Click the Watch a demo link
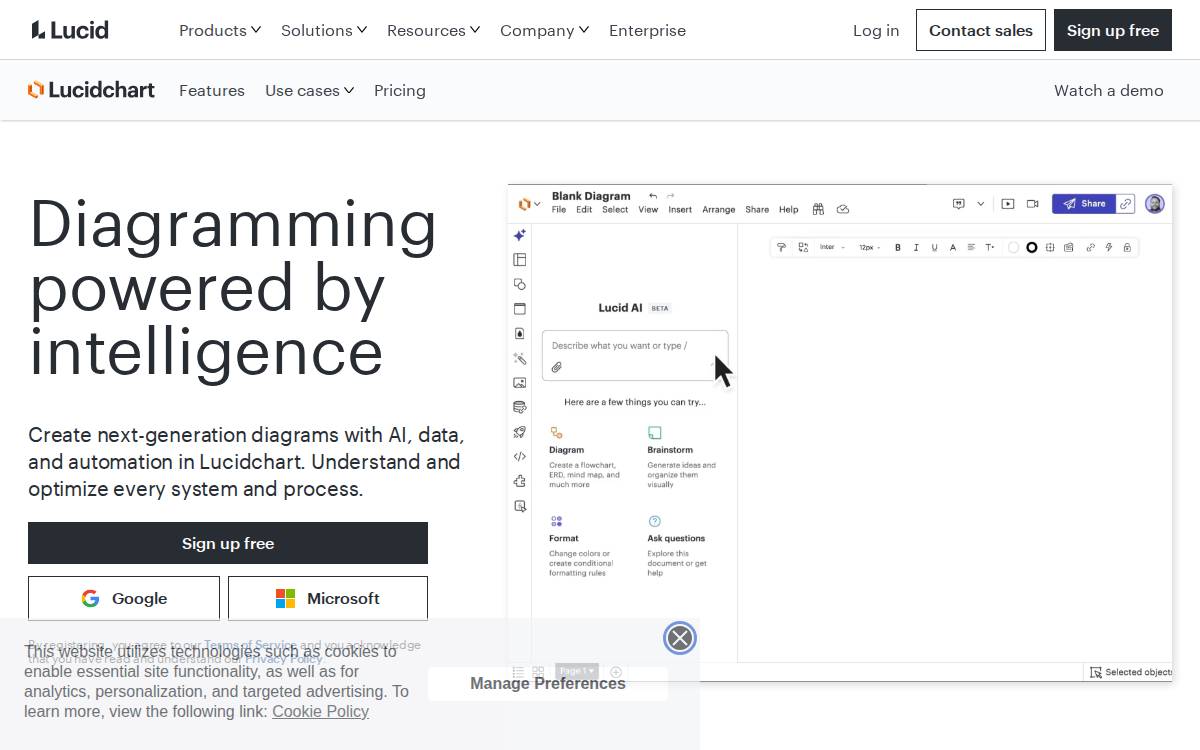 [1109, 90]
